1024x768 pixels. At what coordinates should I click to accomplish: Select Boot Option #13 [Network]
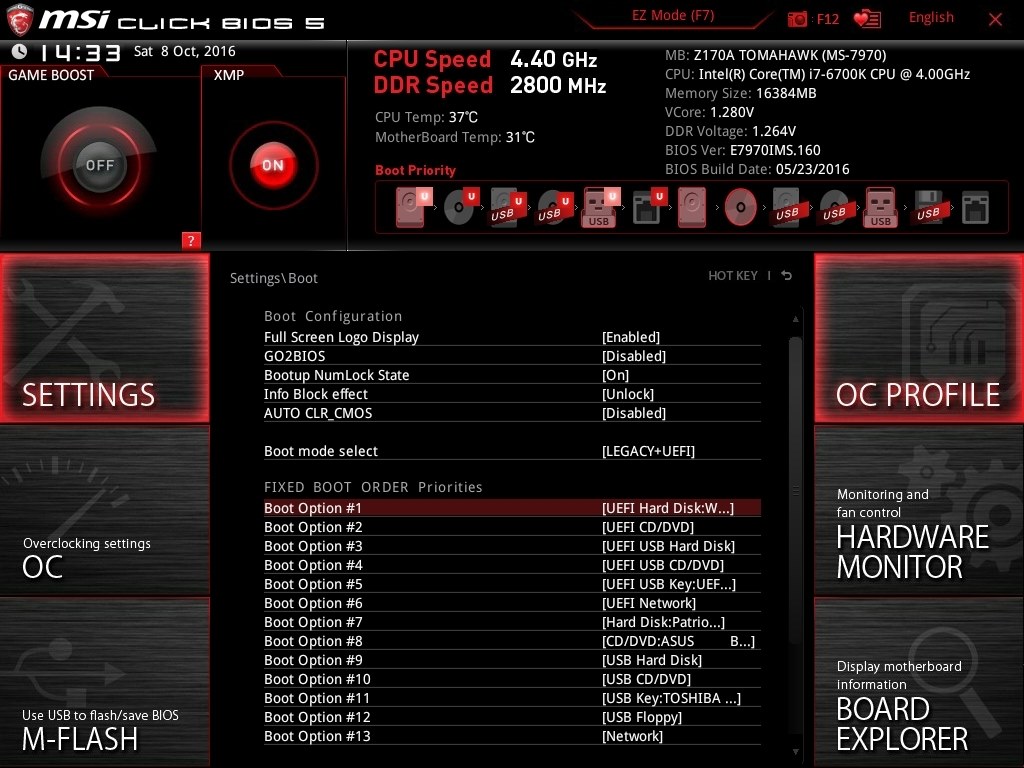pyautogui.click(x=512, y=735)
